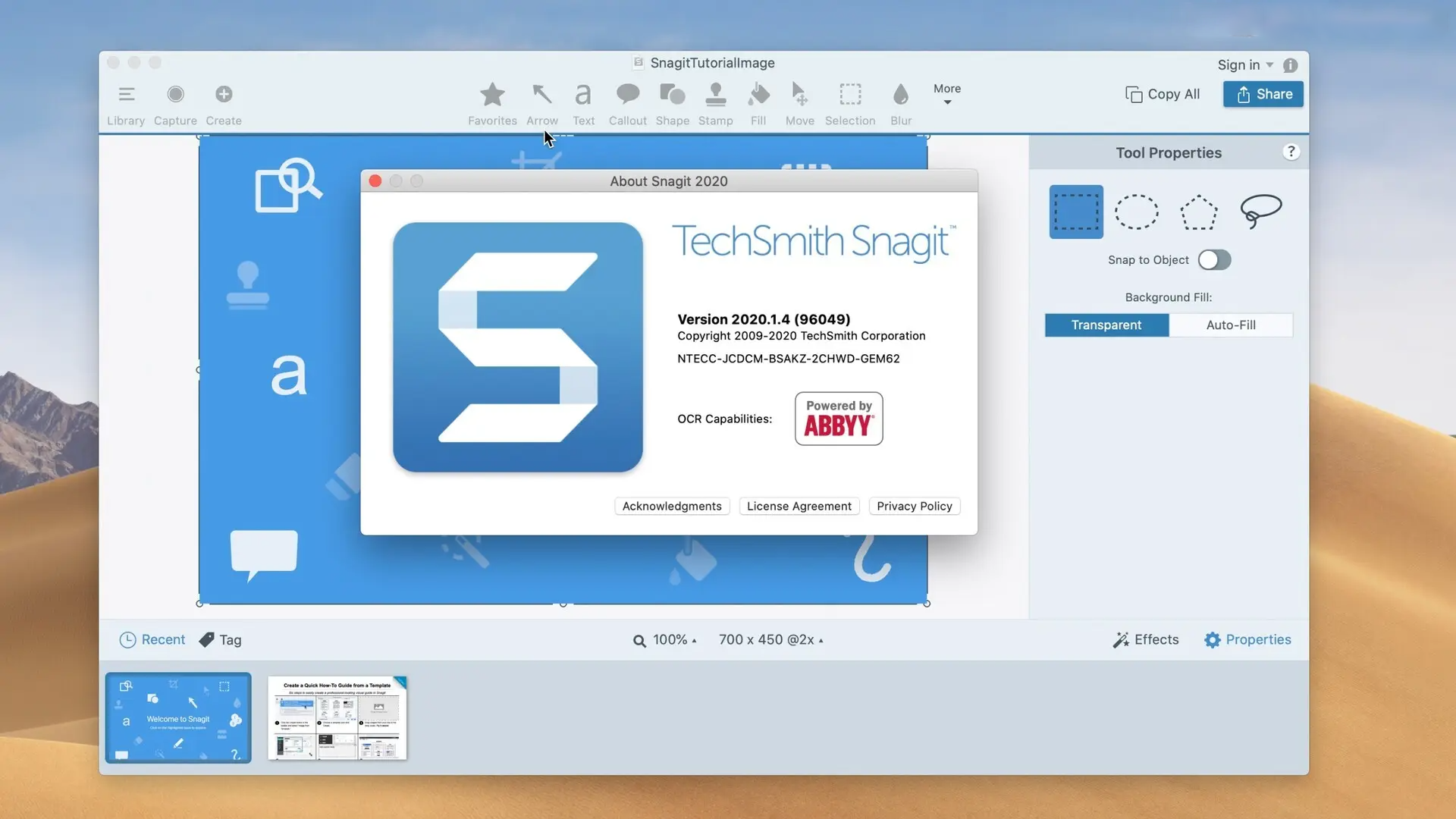Select the Quick How-To Guide thumbnail
1456x819 pixels.
[x=337, y=718]
